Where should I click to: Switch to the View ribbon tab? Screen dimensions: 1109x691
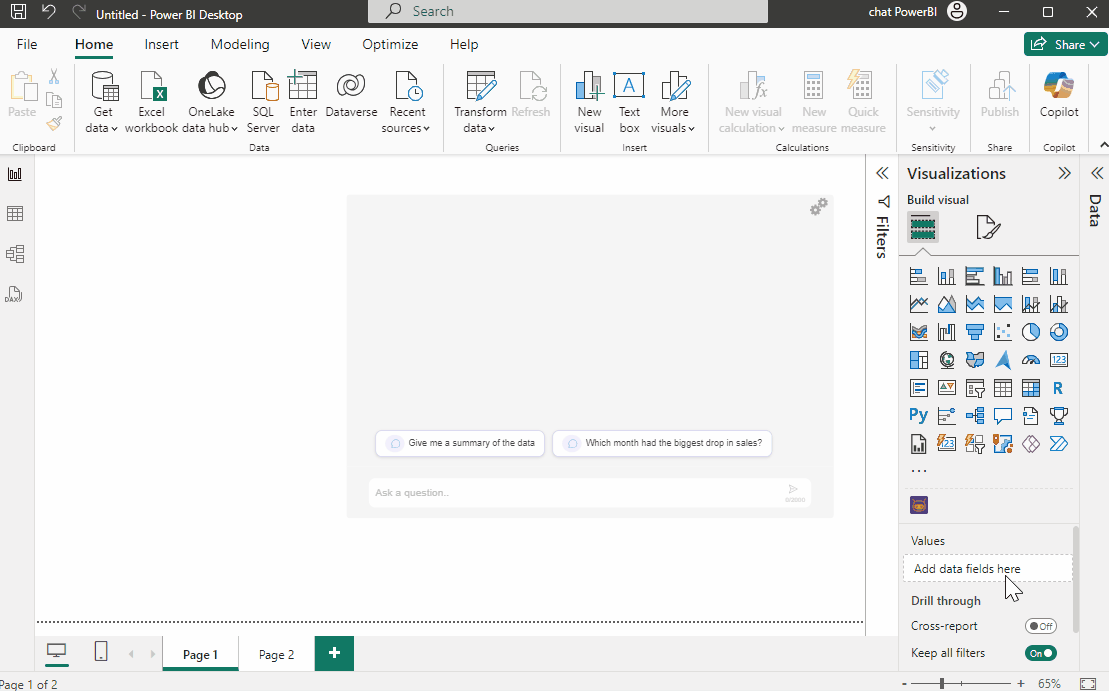[315, 44]
